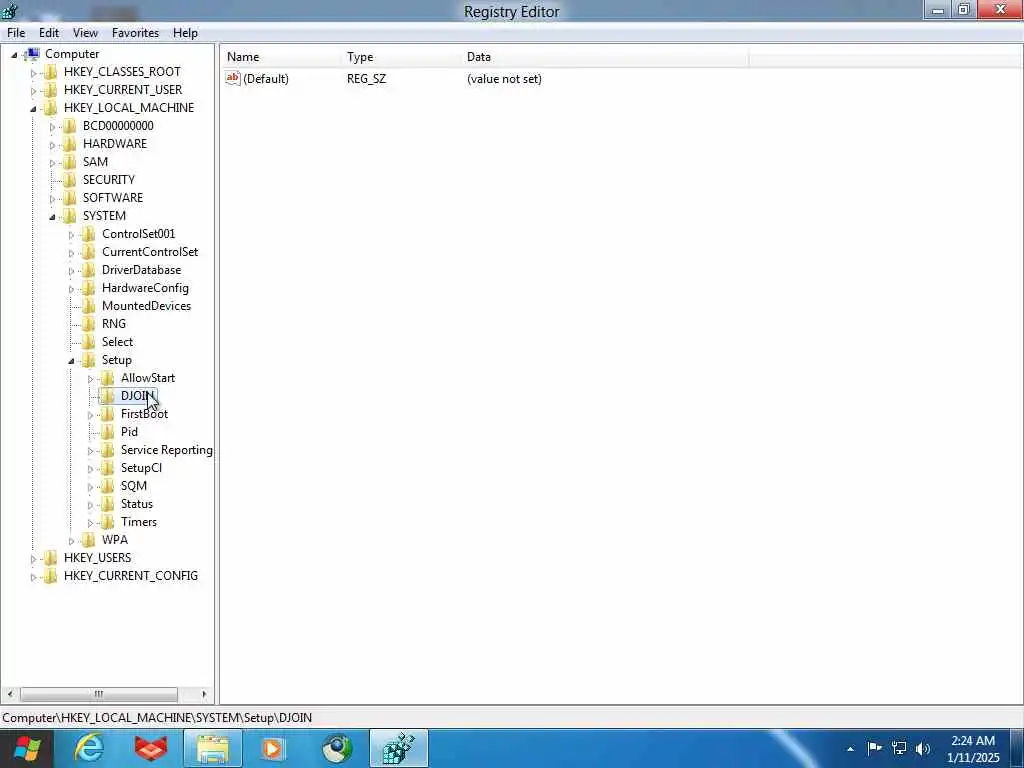
Task: Click the HKEY_LOCAL_MACHINE folder icon
Action: [50, 108]
